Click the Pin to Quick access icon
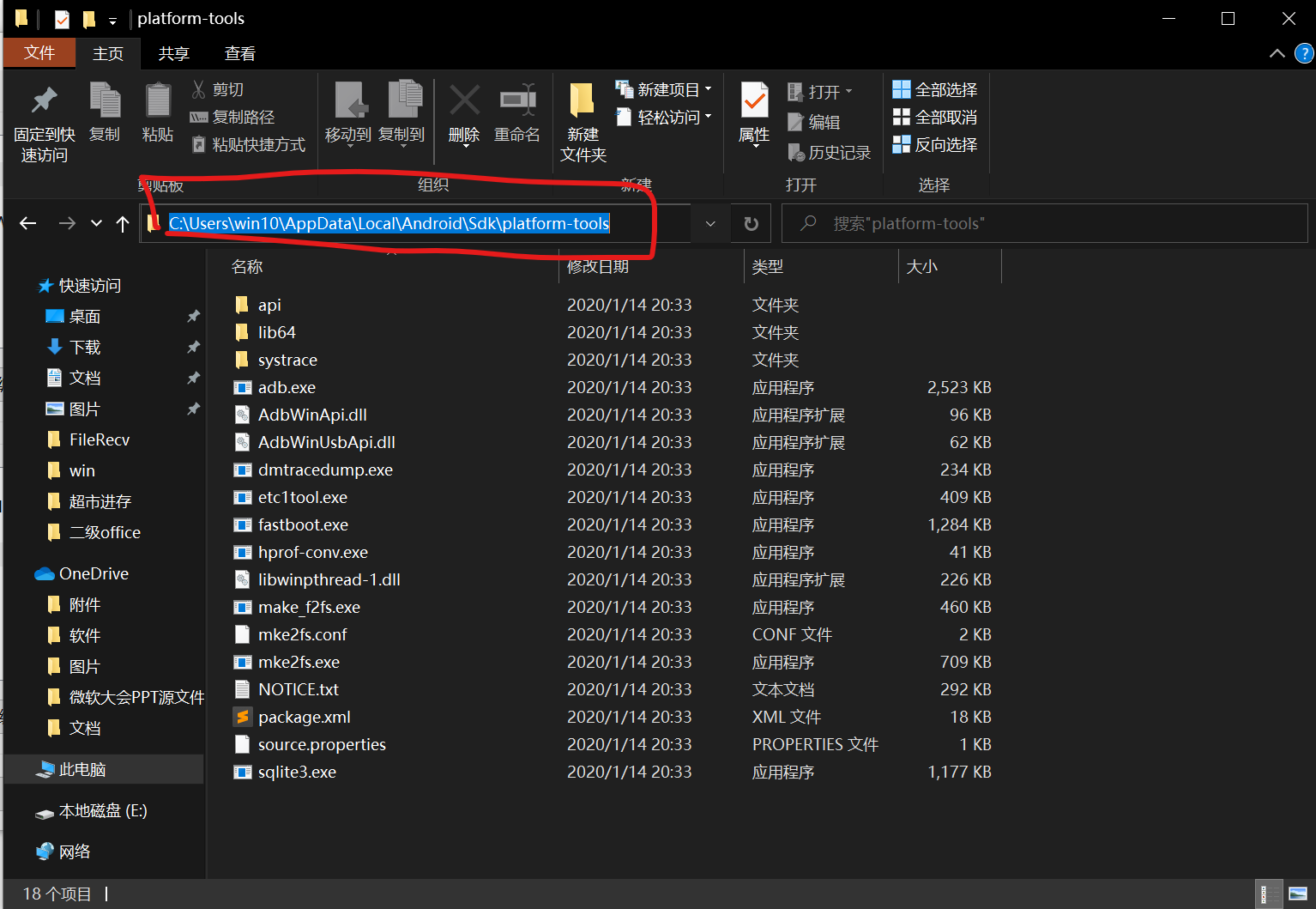 (44, 101)
